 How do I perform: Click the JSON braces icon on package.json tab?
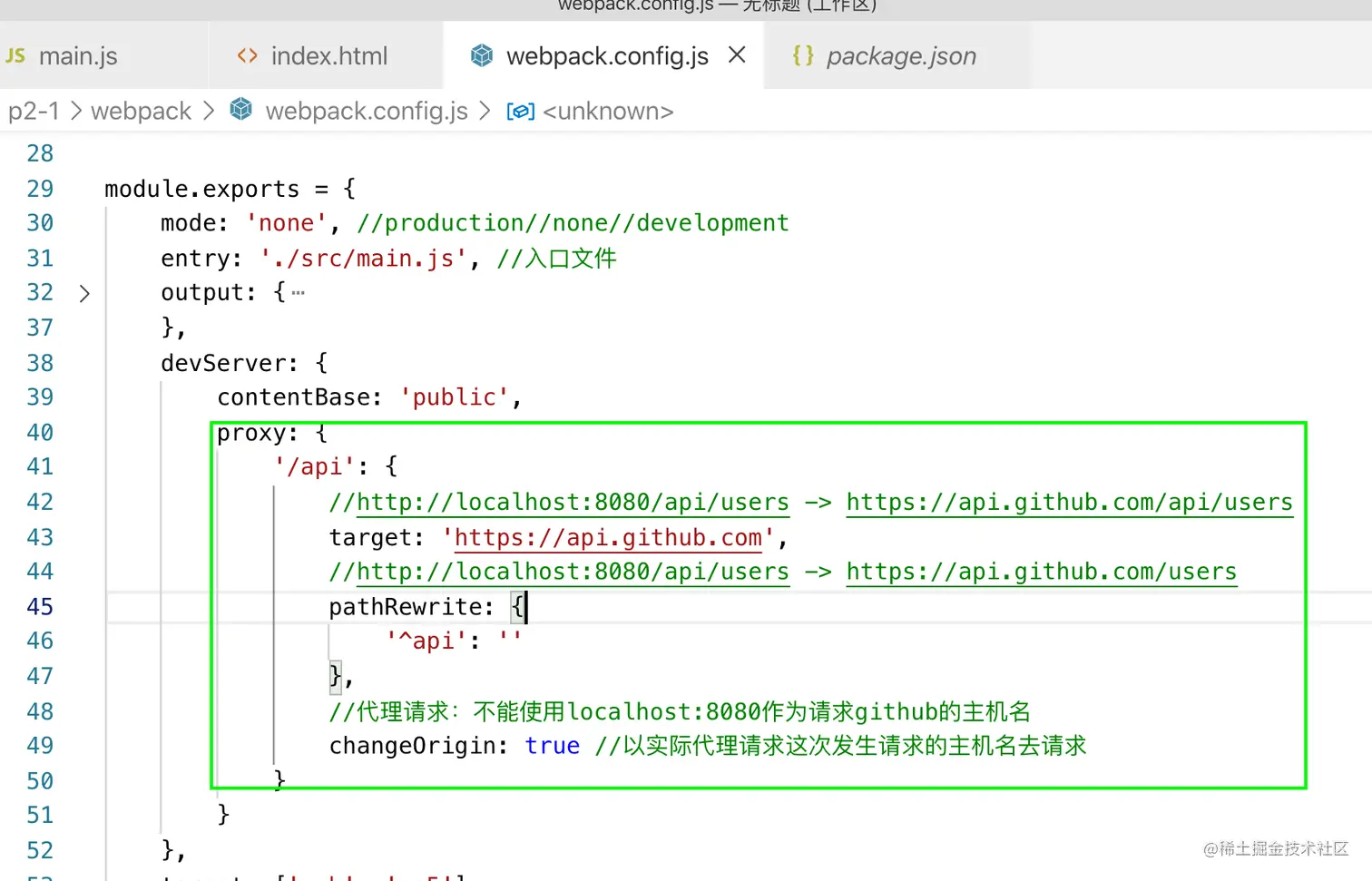pos(803,55)
